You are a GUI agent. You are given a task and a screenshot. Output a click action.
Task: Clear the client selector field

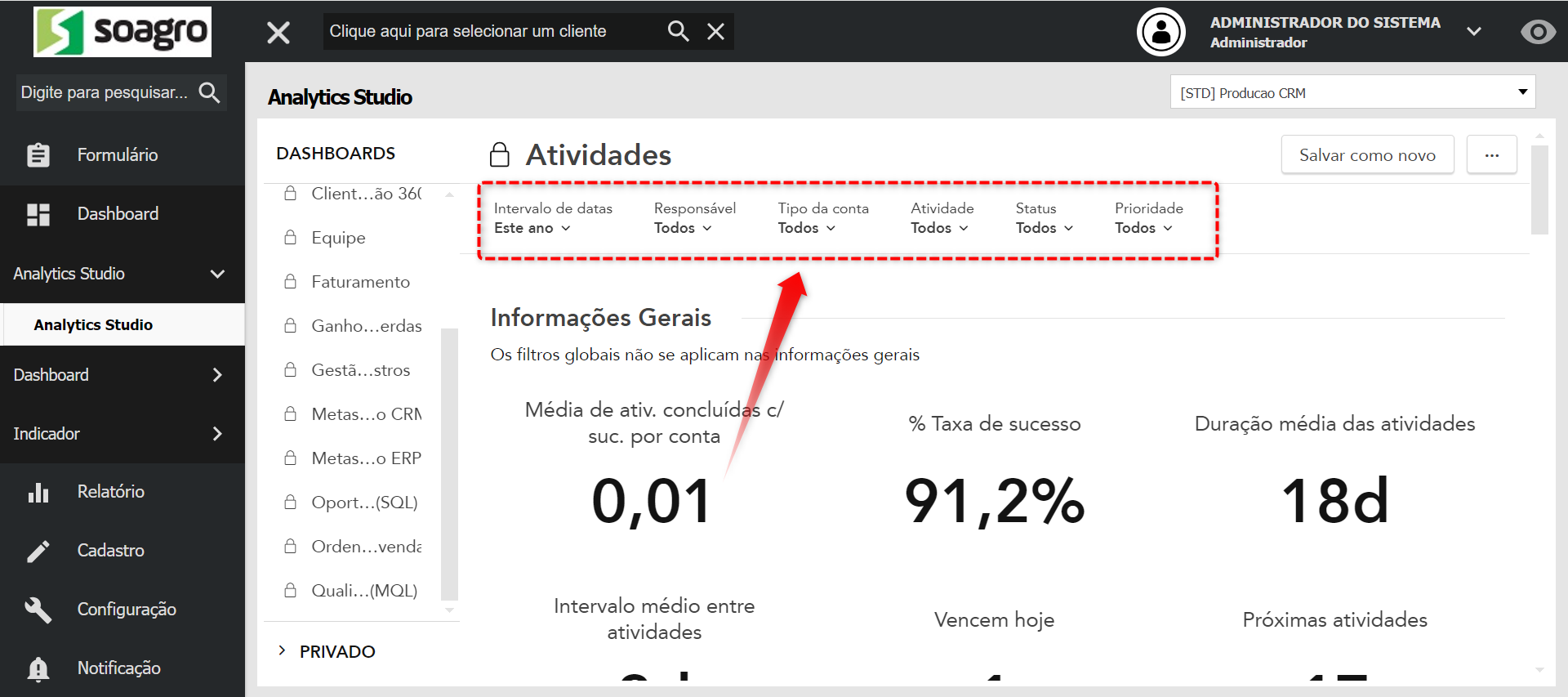(x=715, y=31)
